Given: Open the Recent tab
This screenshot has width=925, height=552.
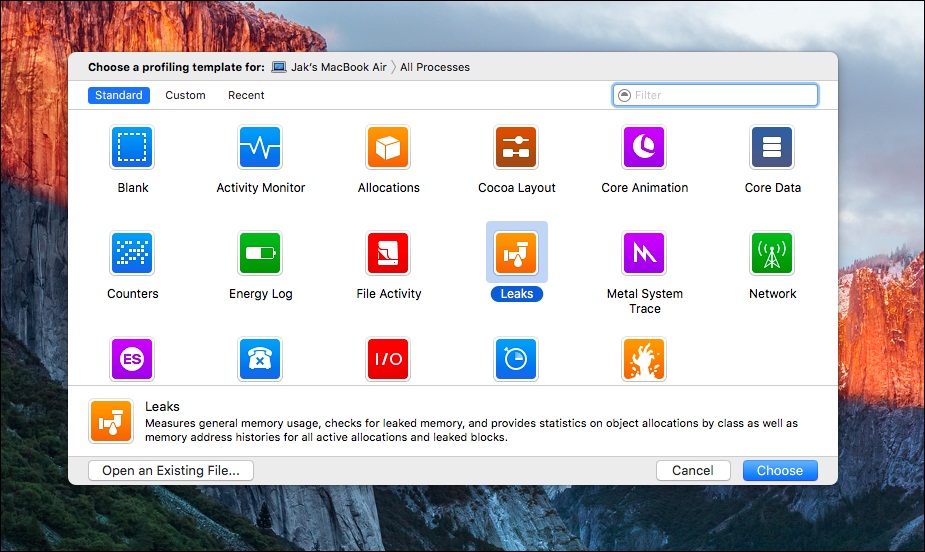Looking at the screenshot, I should pos(246,96).
